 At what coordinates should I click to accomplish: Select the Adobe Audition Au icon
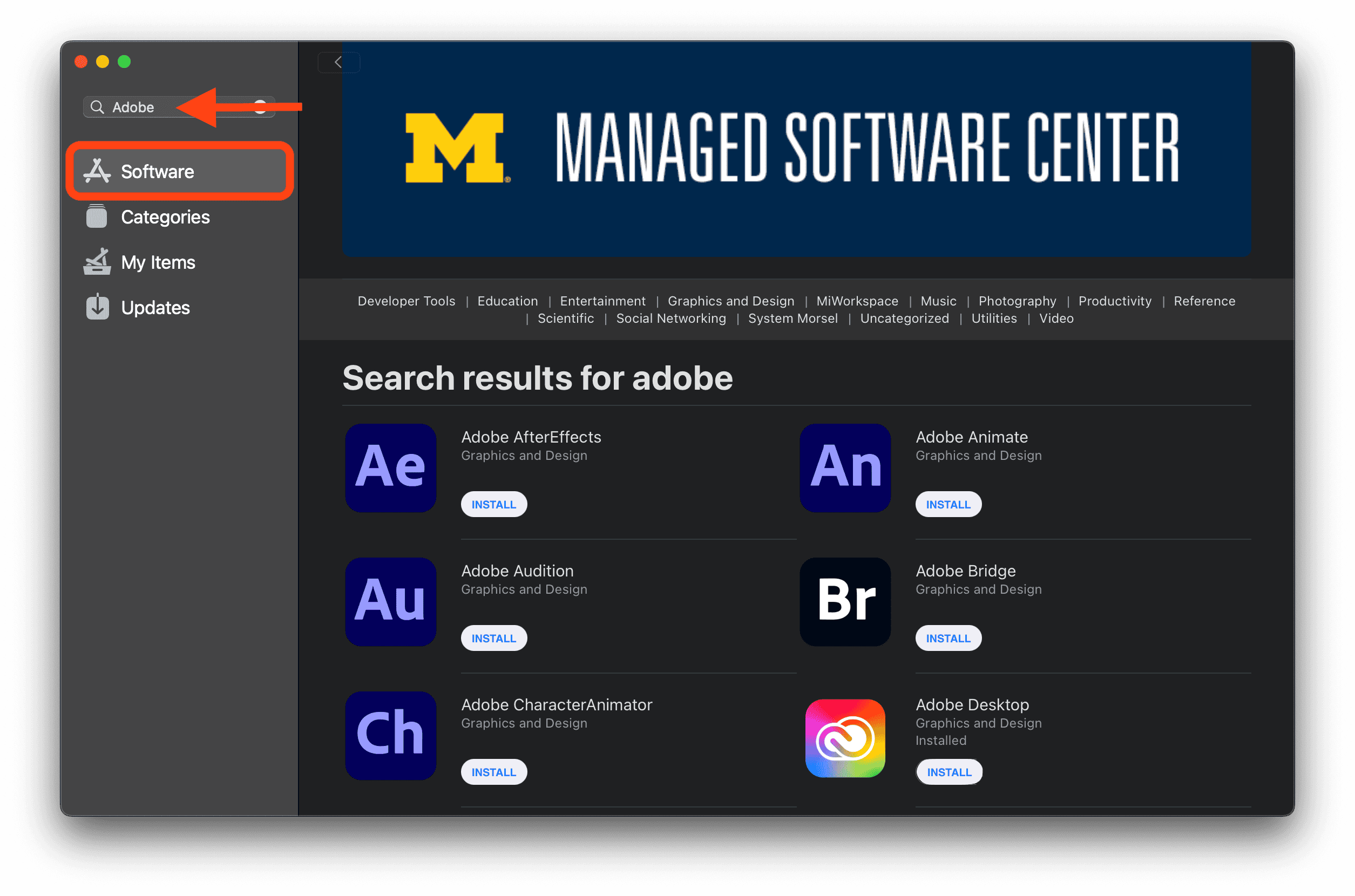pos(390,602)
